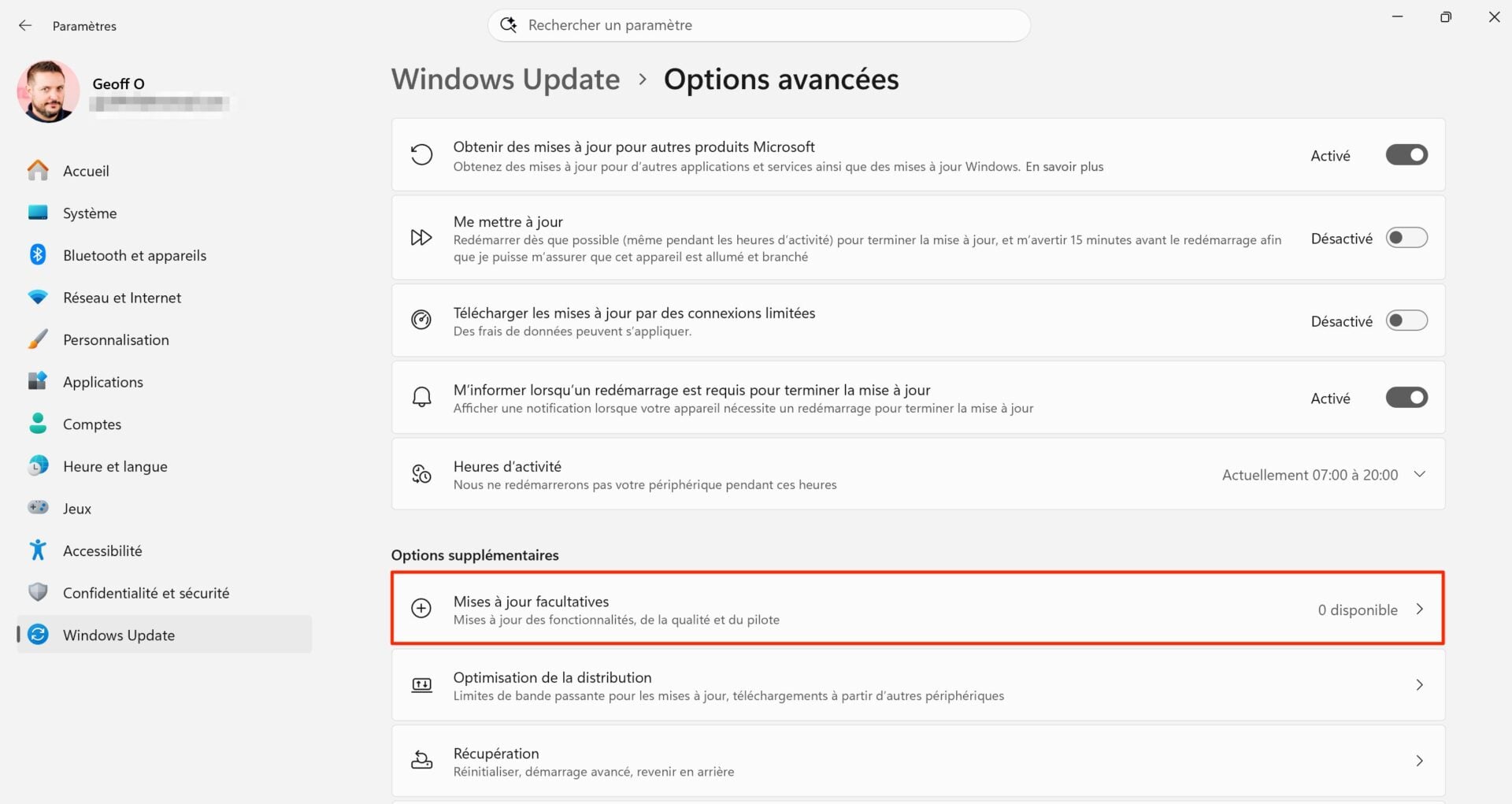This screenshot has height=804, width=1512.
Task: Click the Rechercher un paramètre search box
Action: click(x=758, y=24)
